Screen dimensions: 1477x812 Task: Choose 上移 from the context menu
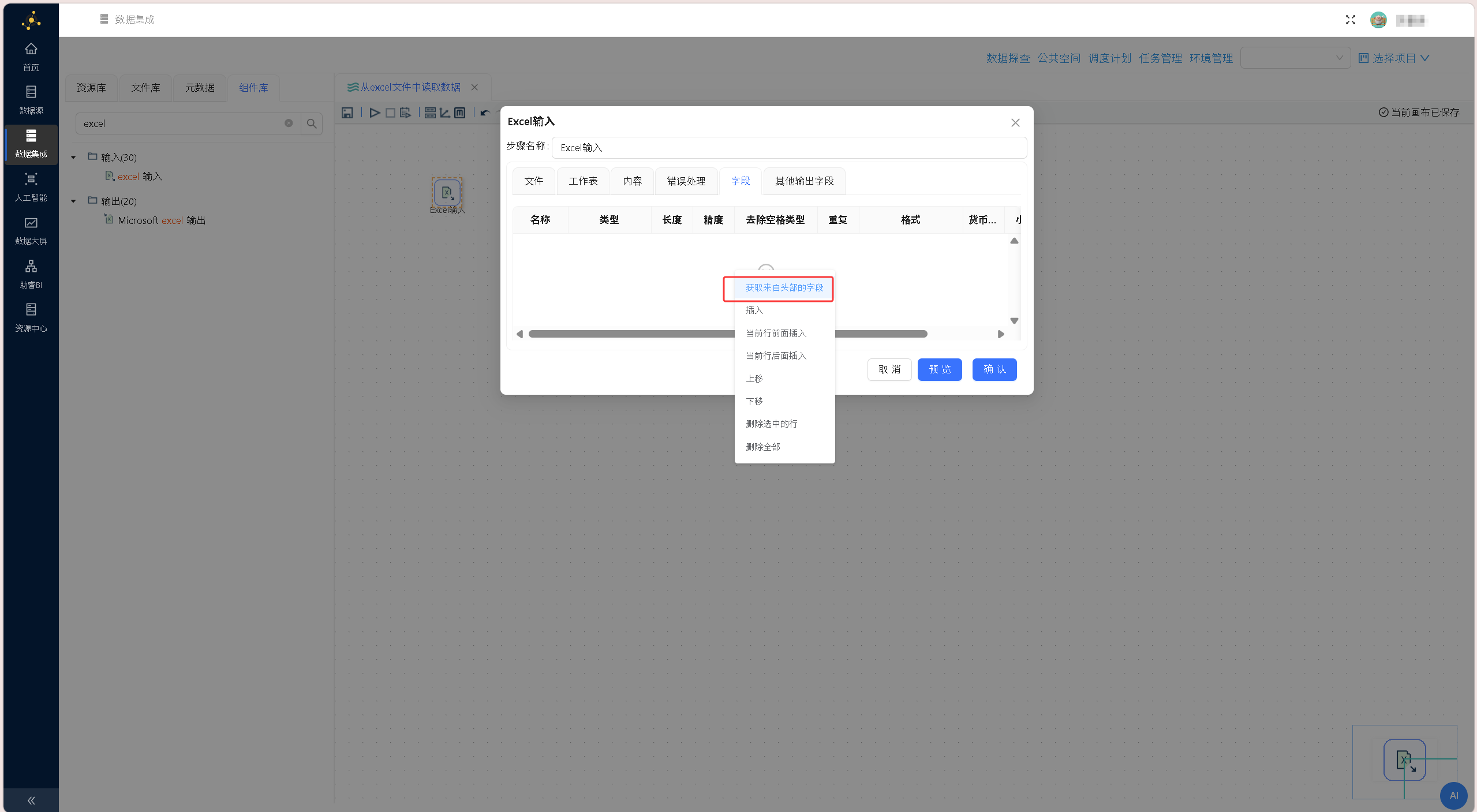784,379
